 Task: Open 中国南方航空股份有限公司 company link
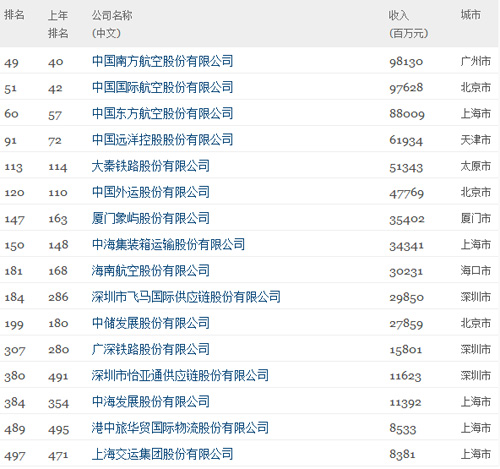tap(162, 61)
